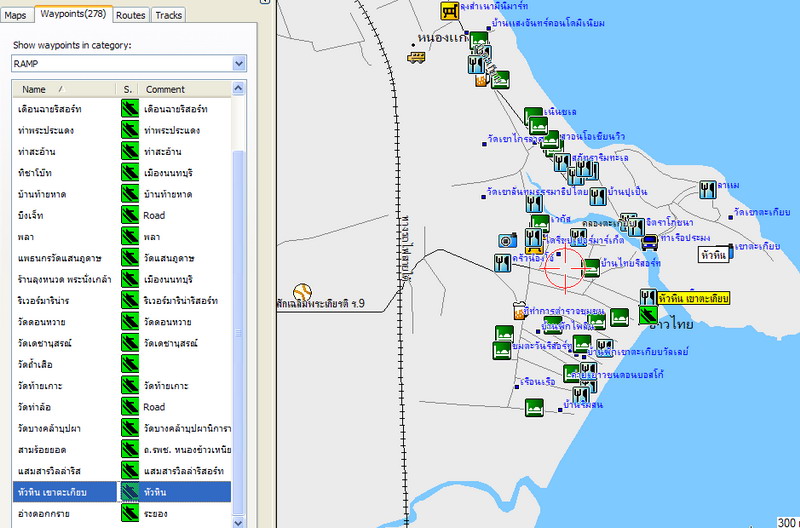800x528 pixels.
Task: Select the blue bus icon near the pier
Action: point(650,241)
